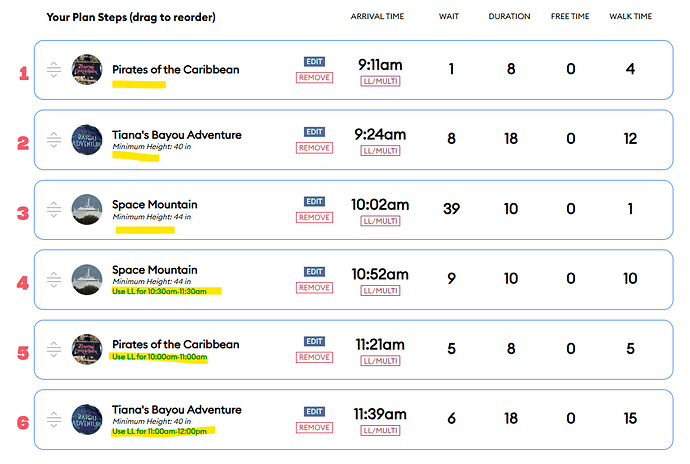Click the reorder handle on the 10:02am Space Mountain row
This screenshot has width=690, height=464.
click(x=54, y=210)
